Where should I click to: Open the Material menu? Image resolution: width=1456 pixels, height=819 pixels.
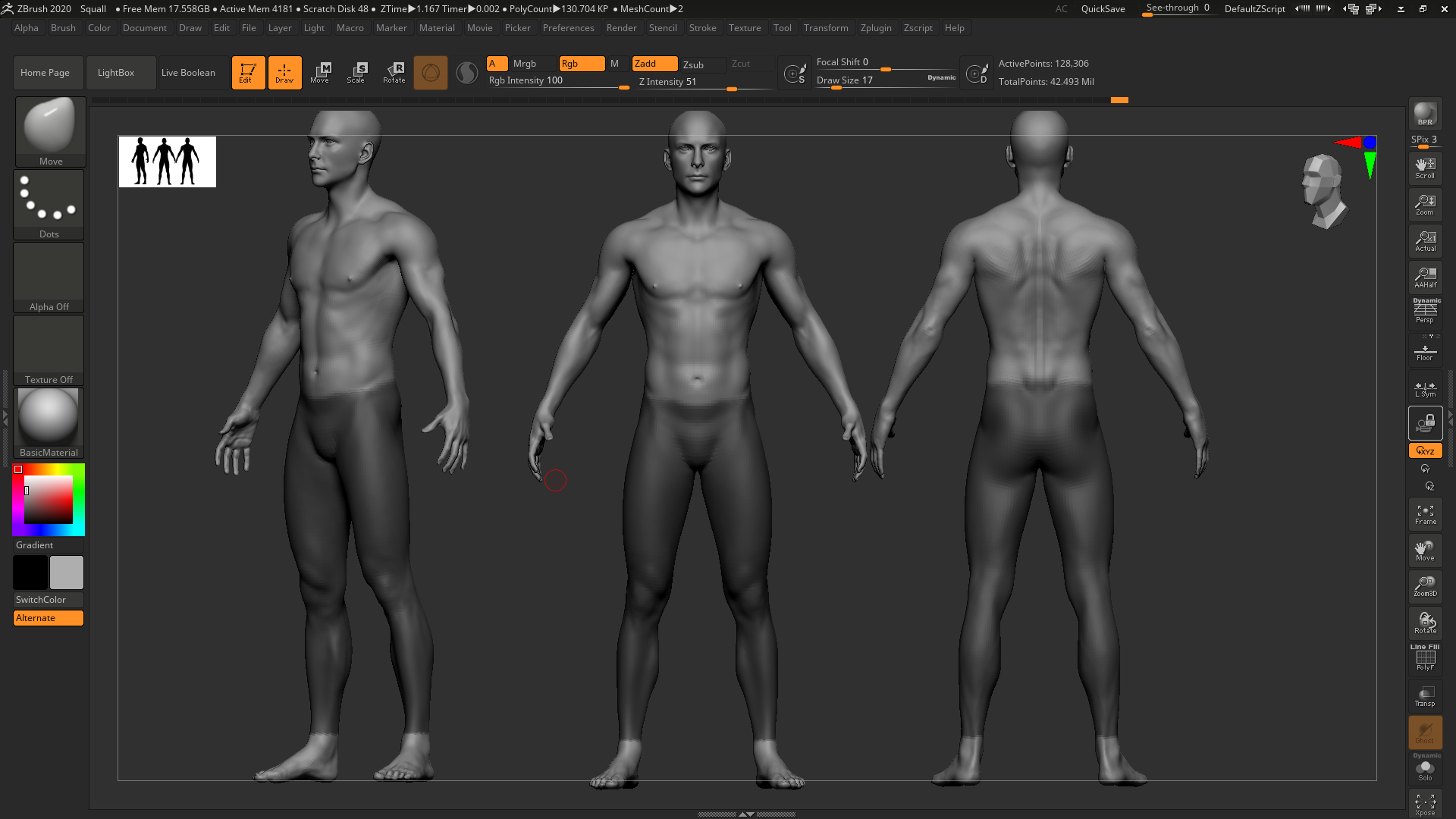pyautogui.click(x=437, y=28)
